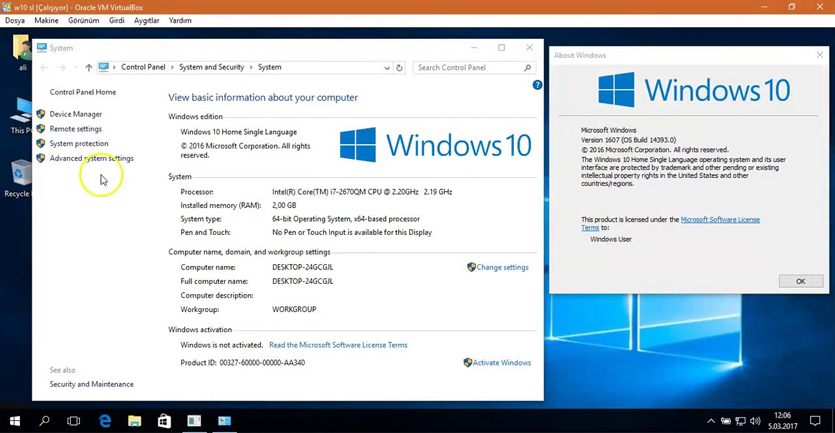Select System and Security breadcrumb
This screenshot has width=835, height=433.
211,67
